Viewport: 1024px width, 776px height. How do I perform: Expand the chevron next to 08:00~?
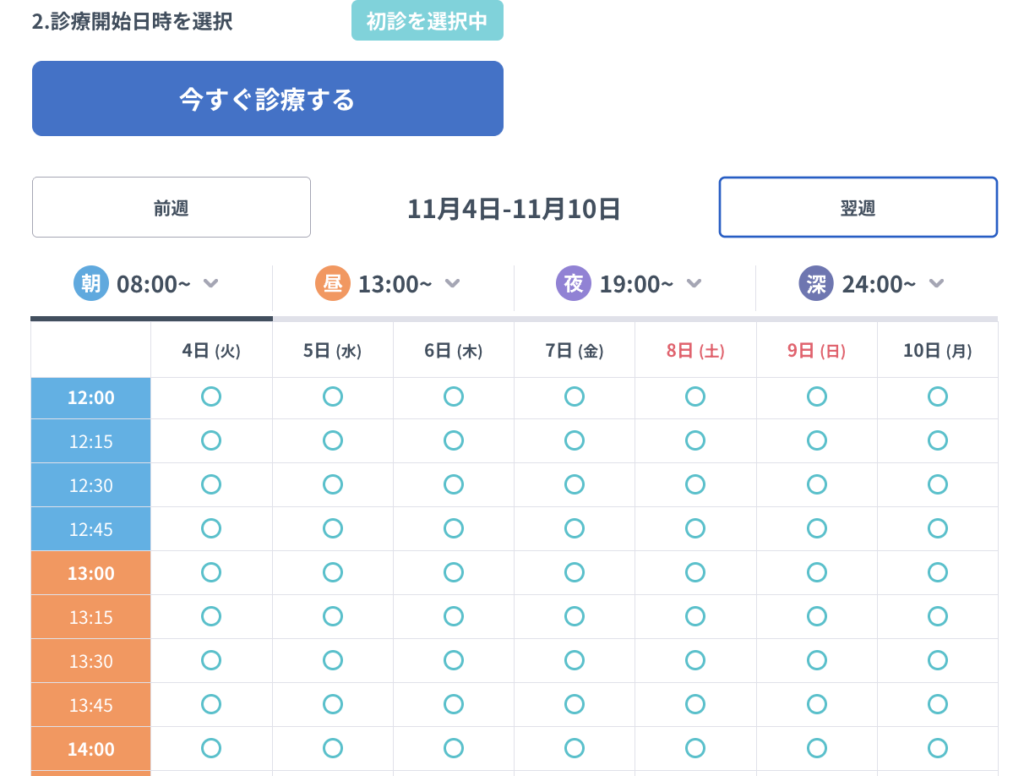210,284
